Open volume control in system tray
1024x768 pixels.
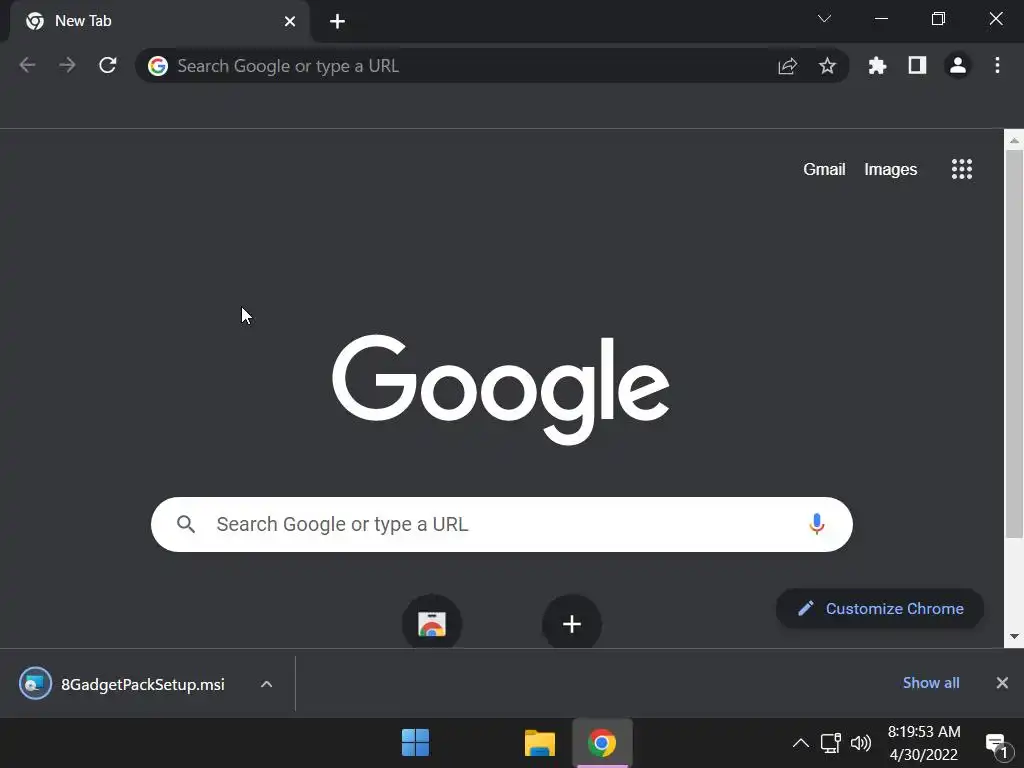coord(861,743)
